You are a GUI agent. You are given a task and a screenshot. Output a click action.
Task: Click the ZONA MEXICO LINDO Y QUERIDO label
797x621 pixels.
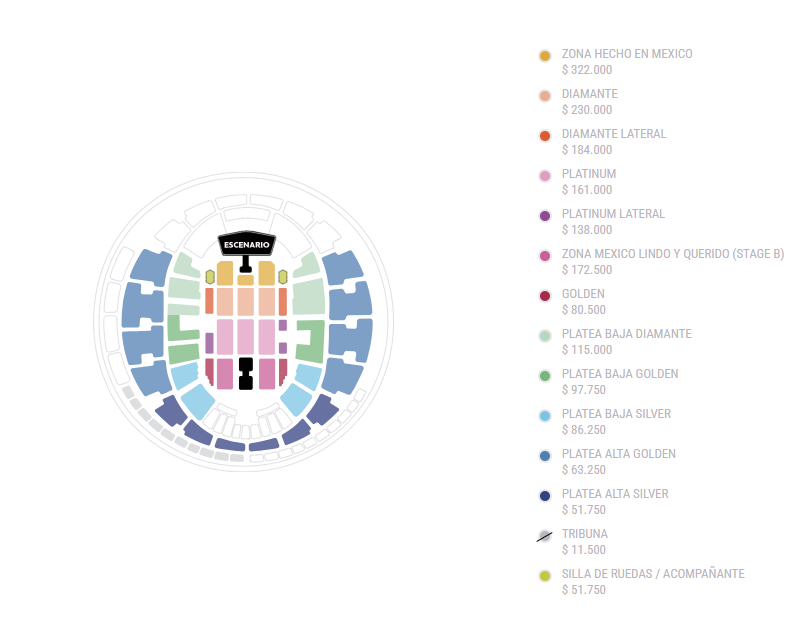point(672,254)
